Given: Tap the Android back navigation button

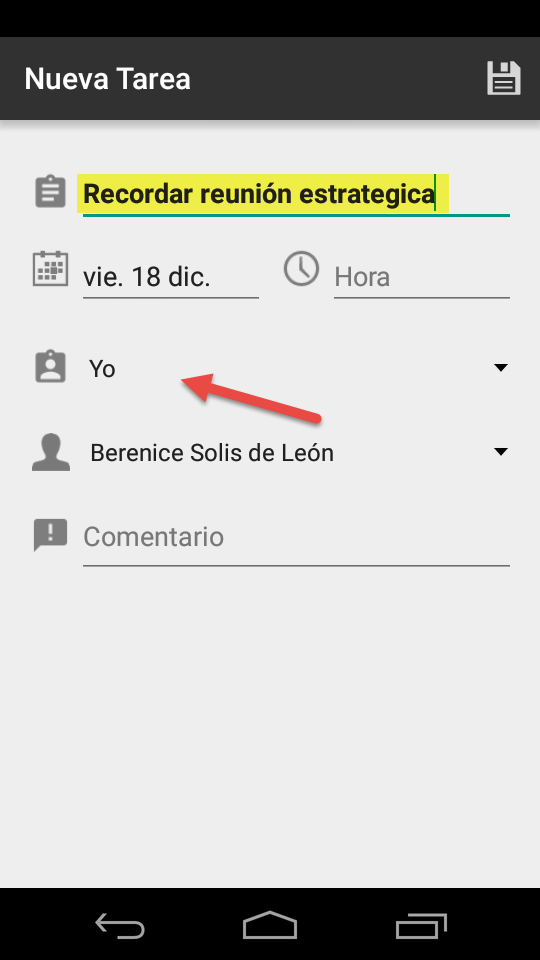Looking at the screenshot, I should 120,925.
